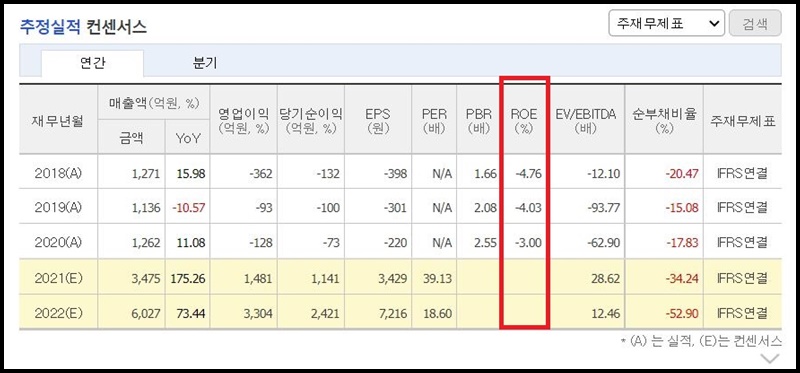
Task: Click the 2021 net income 1,141
Action: [327, 279]
